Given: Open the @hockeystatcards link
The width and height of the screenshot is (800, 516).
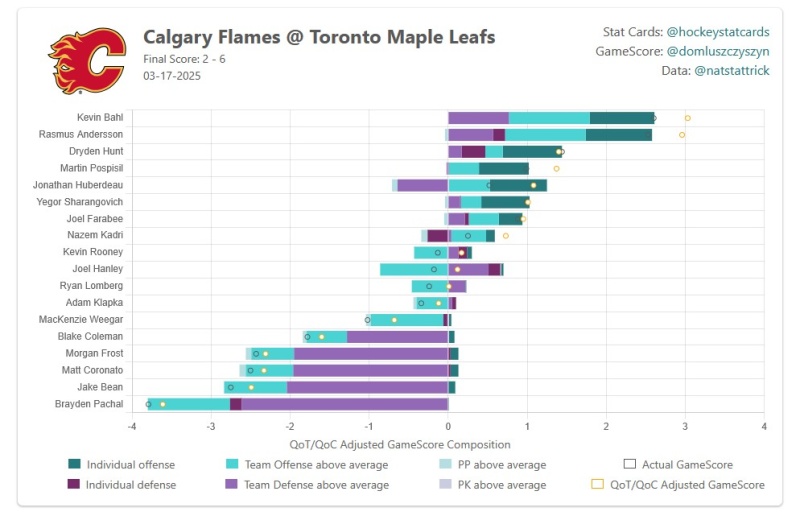Looking at the screenshot, I should click(717, 31).
